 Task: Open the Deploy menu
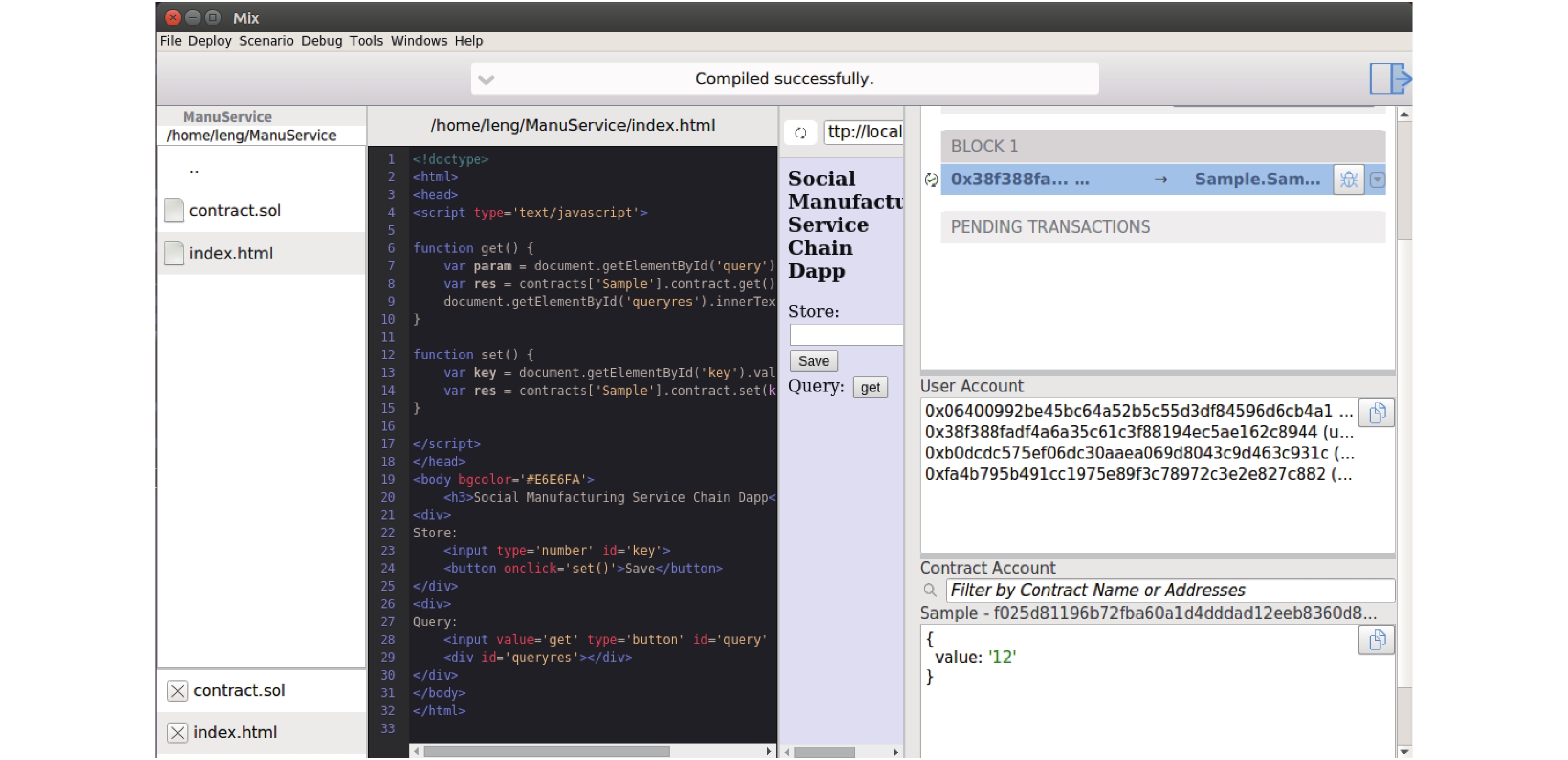(209, 41)
